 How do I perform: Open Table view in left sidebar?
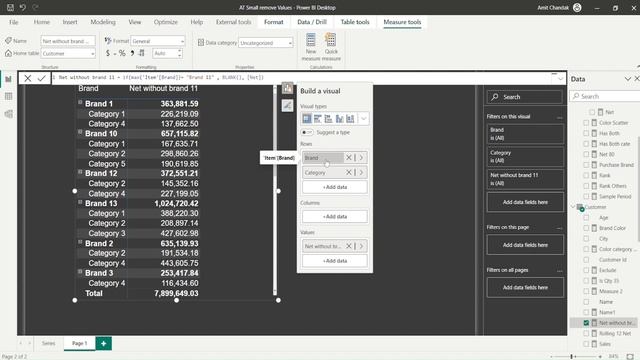(8, 96)
